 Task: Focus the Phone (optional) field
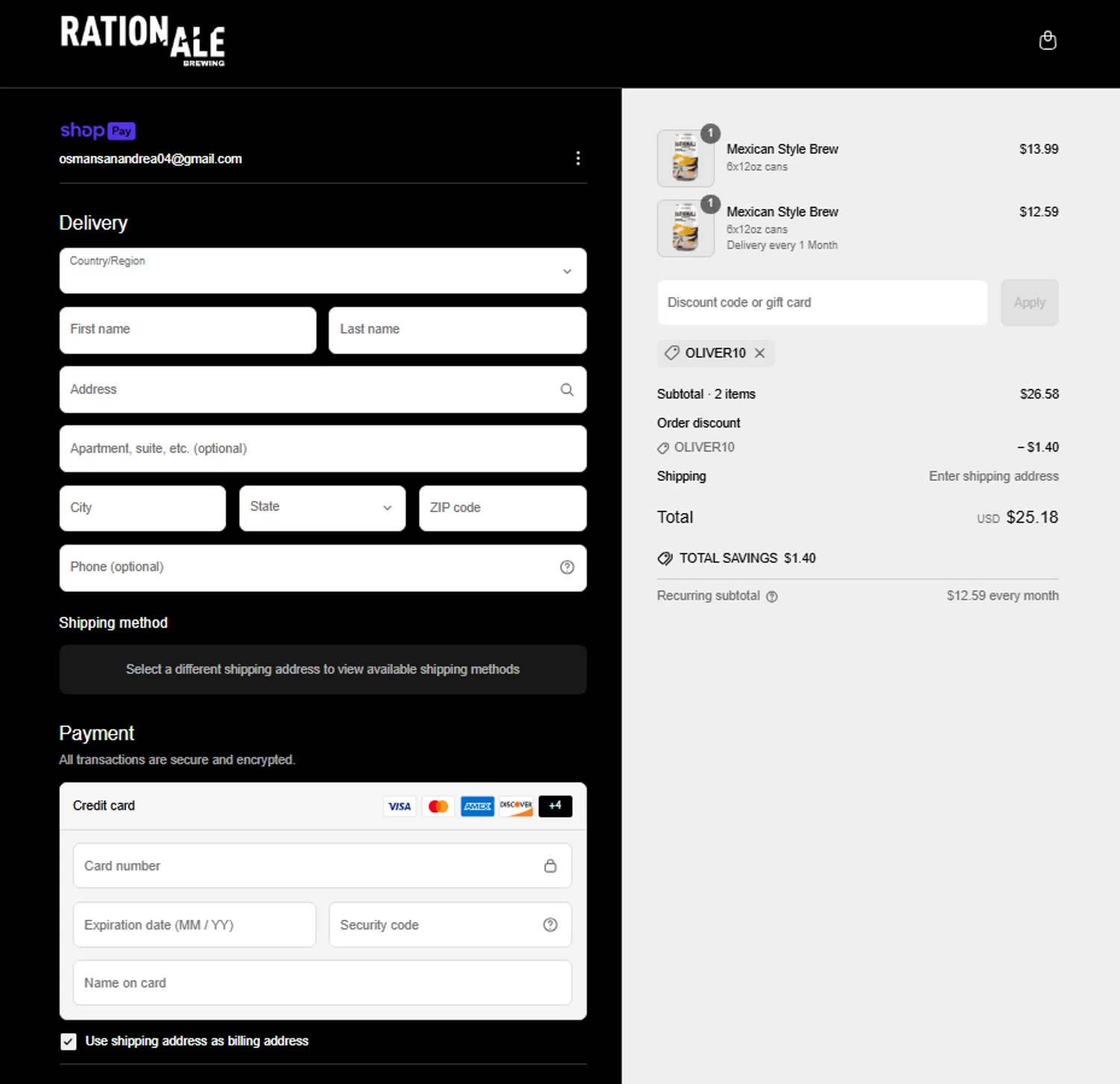point(323,568)
